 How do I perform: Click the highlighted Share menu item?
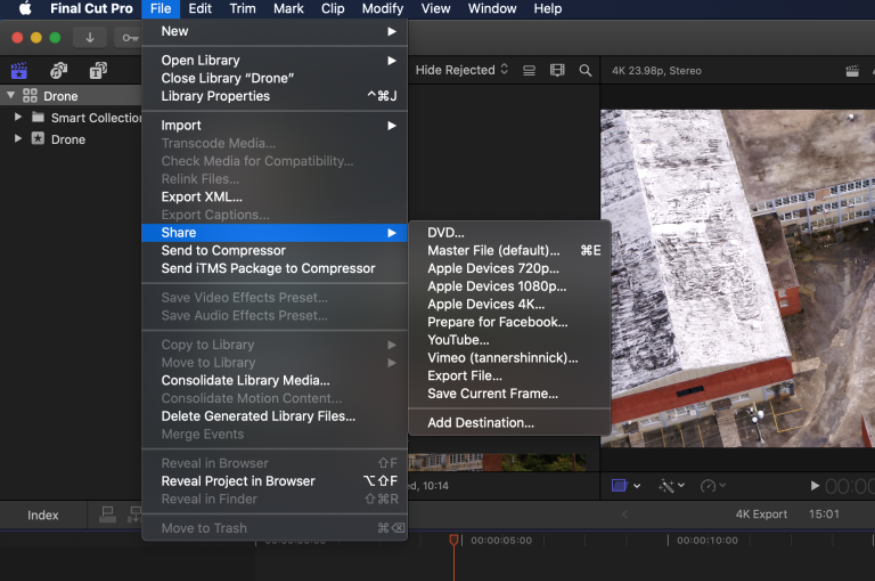pos(275,233)
